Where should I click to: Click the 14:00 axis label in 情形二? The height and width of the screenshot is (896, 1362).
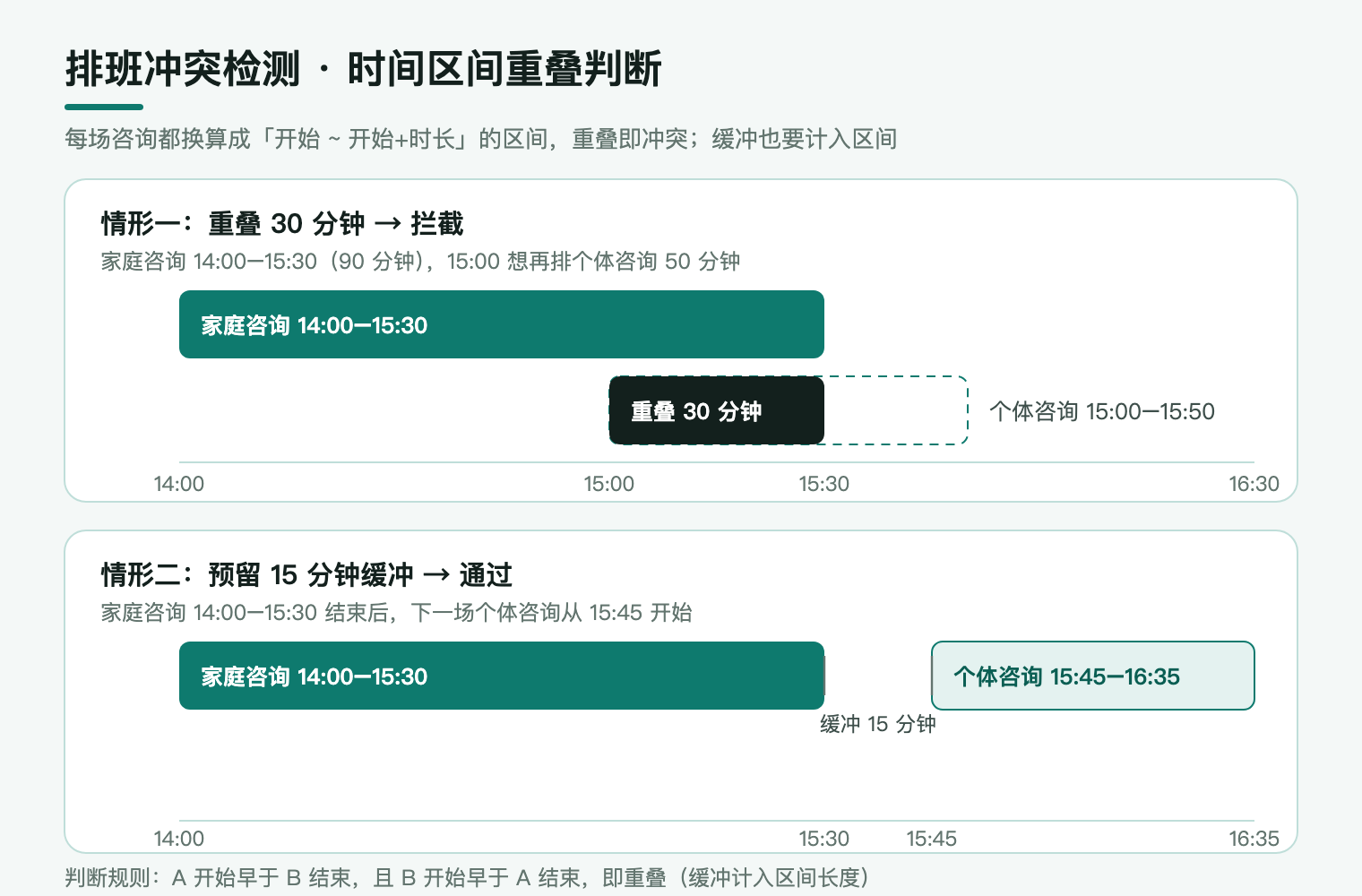pos(179,839)
